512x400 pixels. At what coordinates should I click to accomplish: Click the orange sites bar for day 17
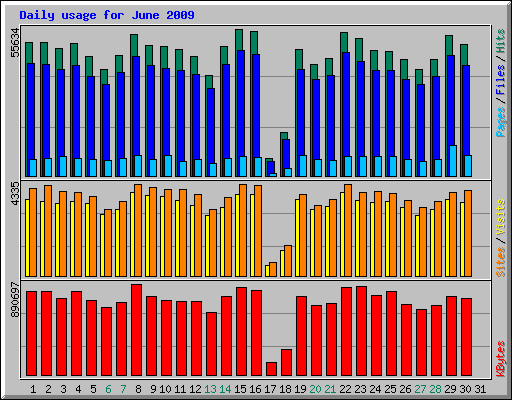(x=273, y=269)
